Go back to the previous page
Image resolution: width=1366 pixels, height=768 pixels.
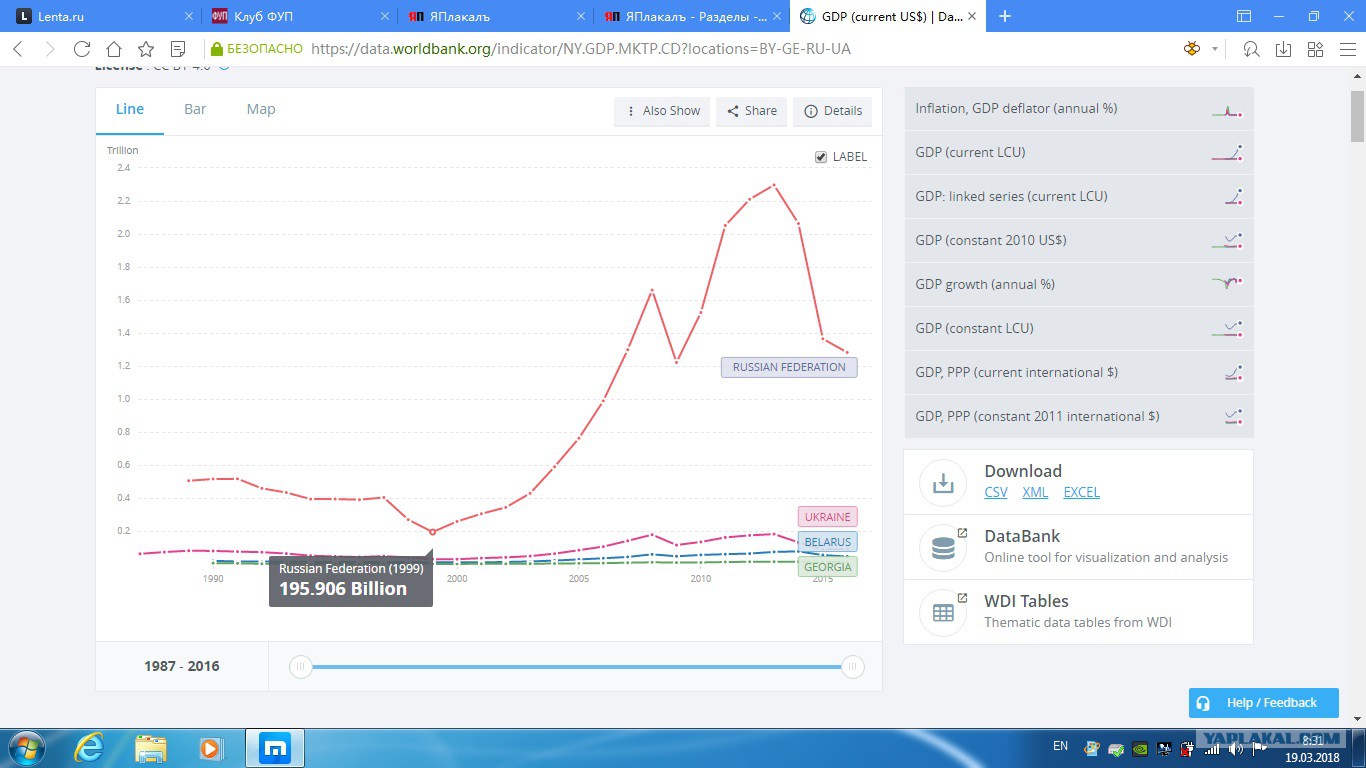coord(18,49)
